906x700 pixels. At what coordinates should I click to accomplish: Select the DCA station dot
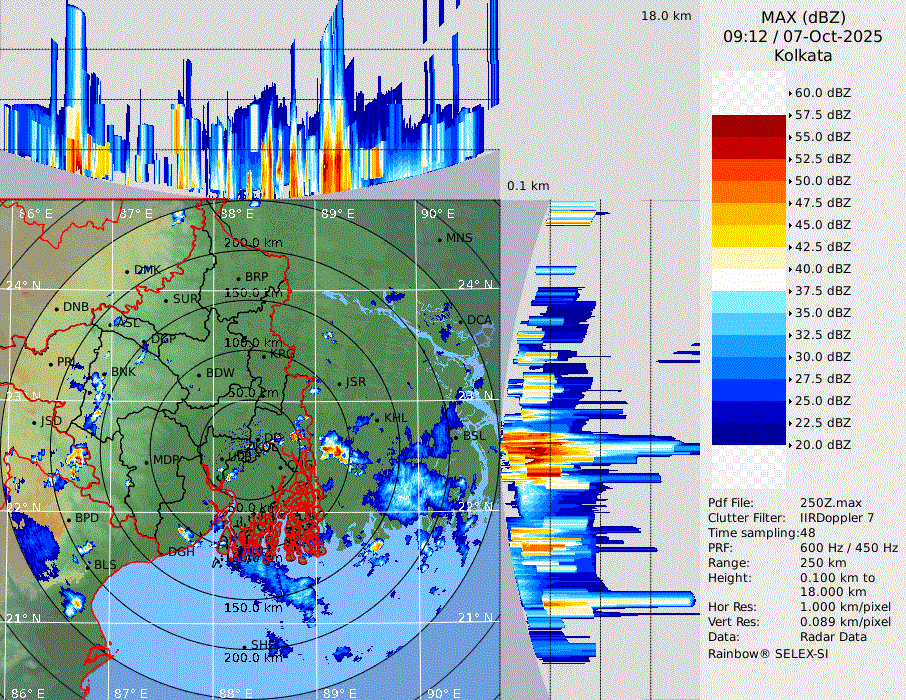[461, 321]
